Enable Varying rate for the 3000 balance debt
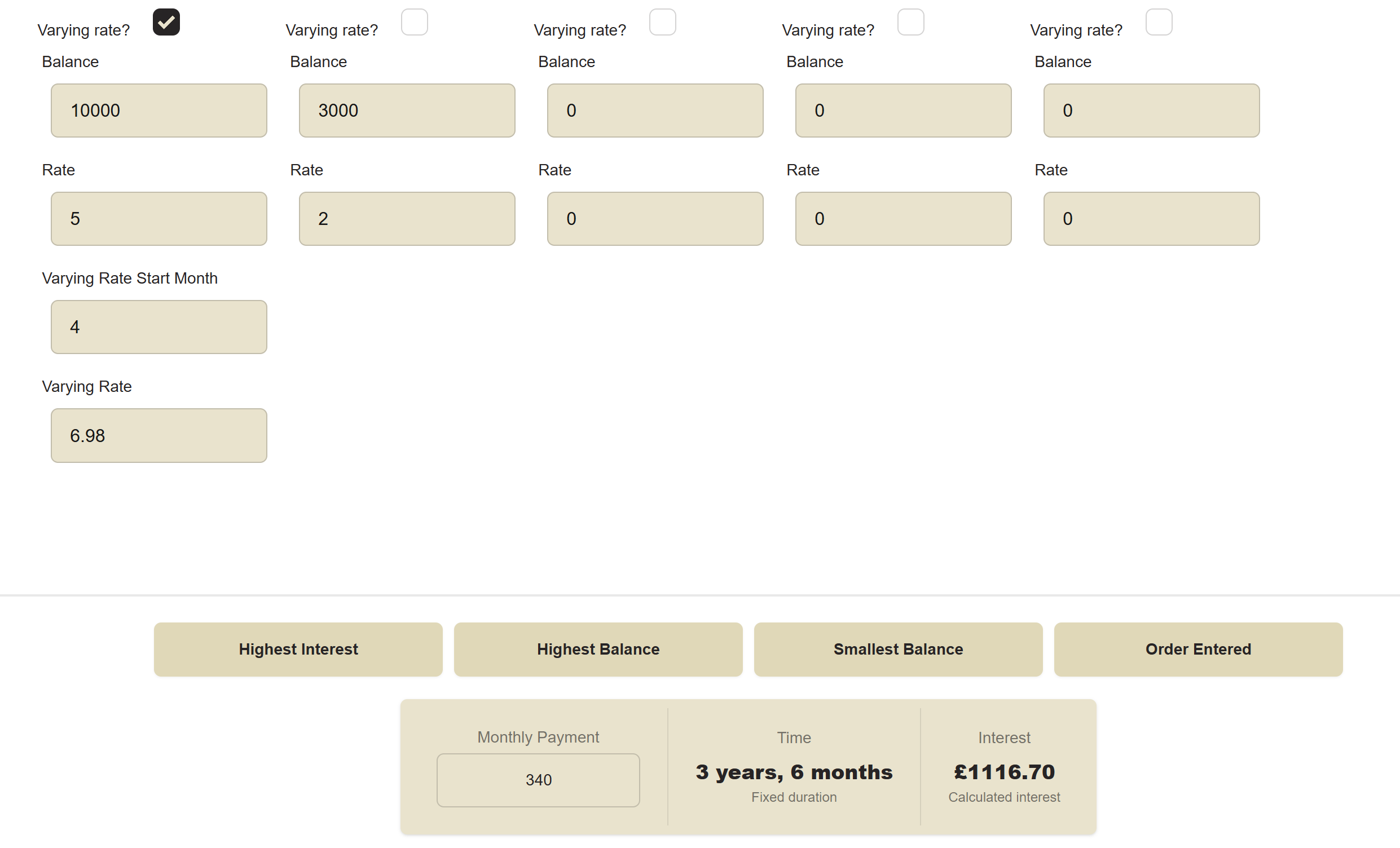 tap(414, 22)
